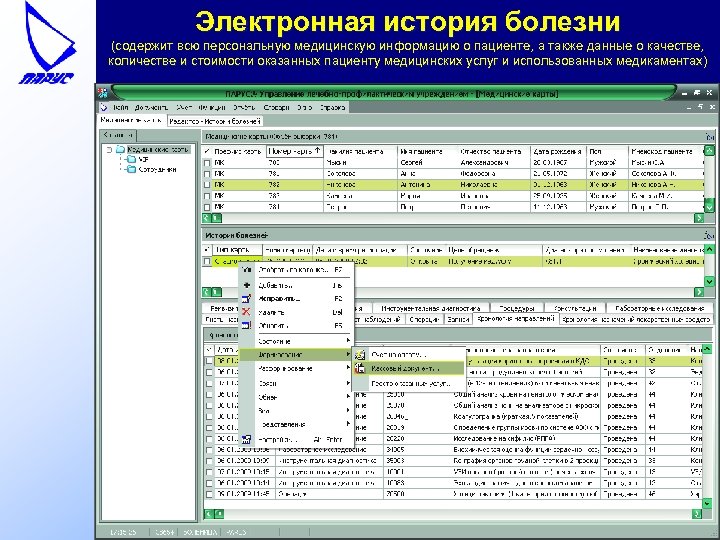Open the 'Процедуры' tab

tap(517, 308)
